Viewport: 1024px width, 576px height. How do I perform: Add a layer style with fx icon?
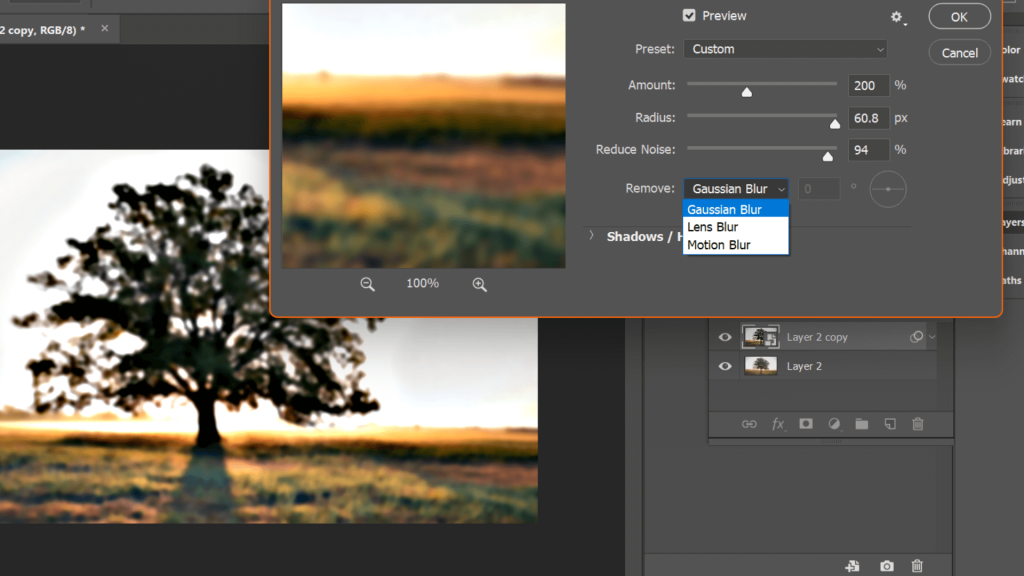(777, 424)
